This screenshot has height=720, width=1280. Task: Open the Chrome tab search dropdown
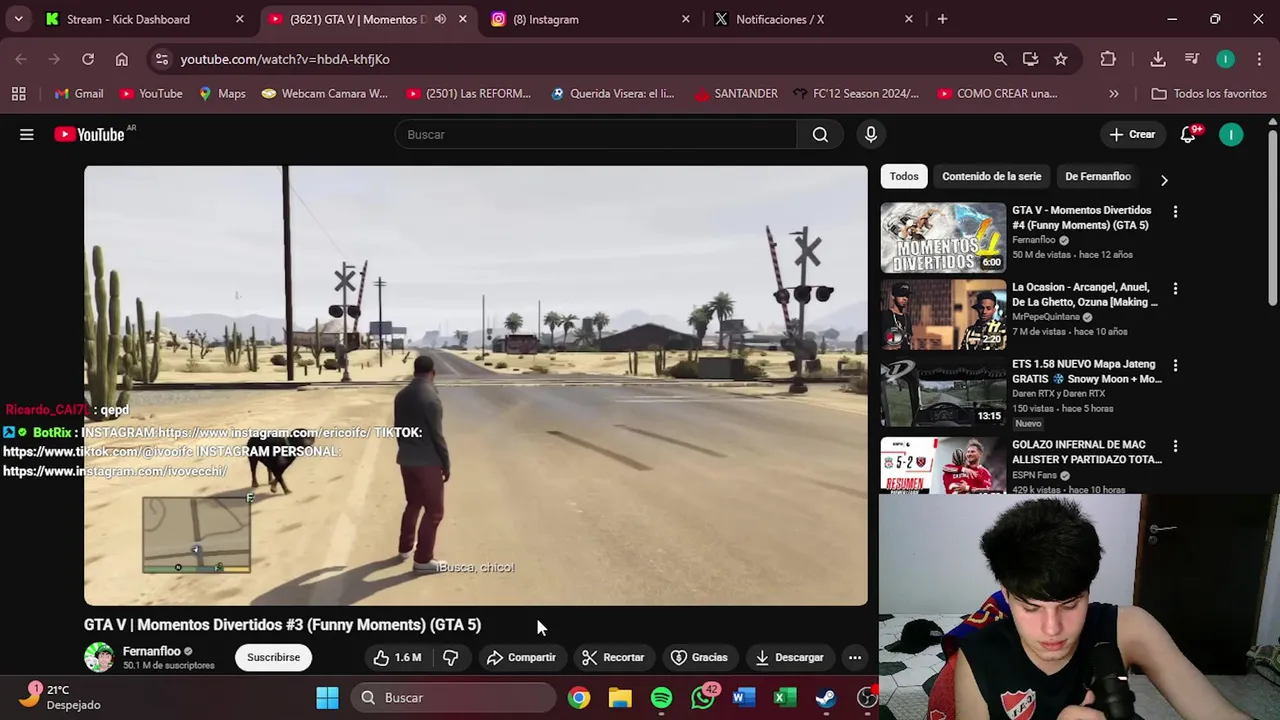point(18,19)
